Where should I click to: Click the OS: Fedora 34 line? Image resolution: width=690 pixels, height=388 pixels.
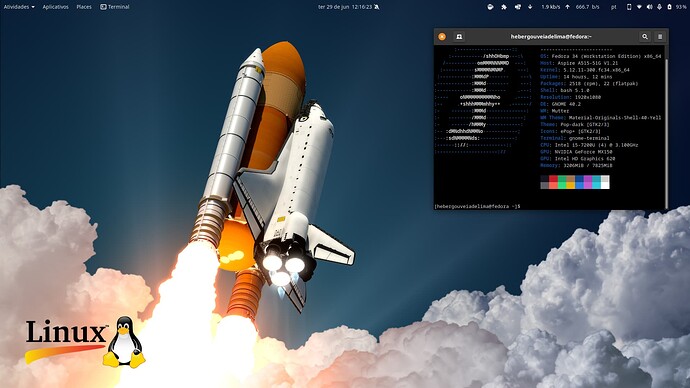(601, 56)
